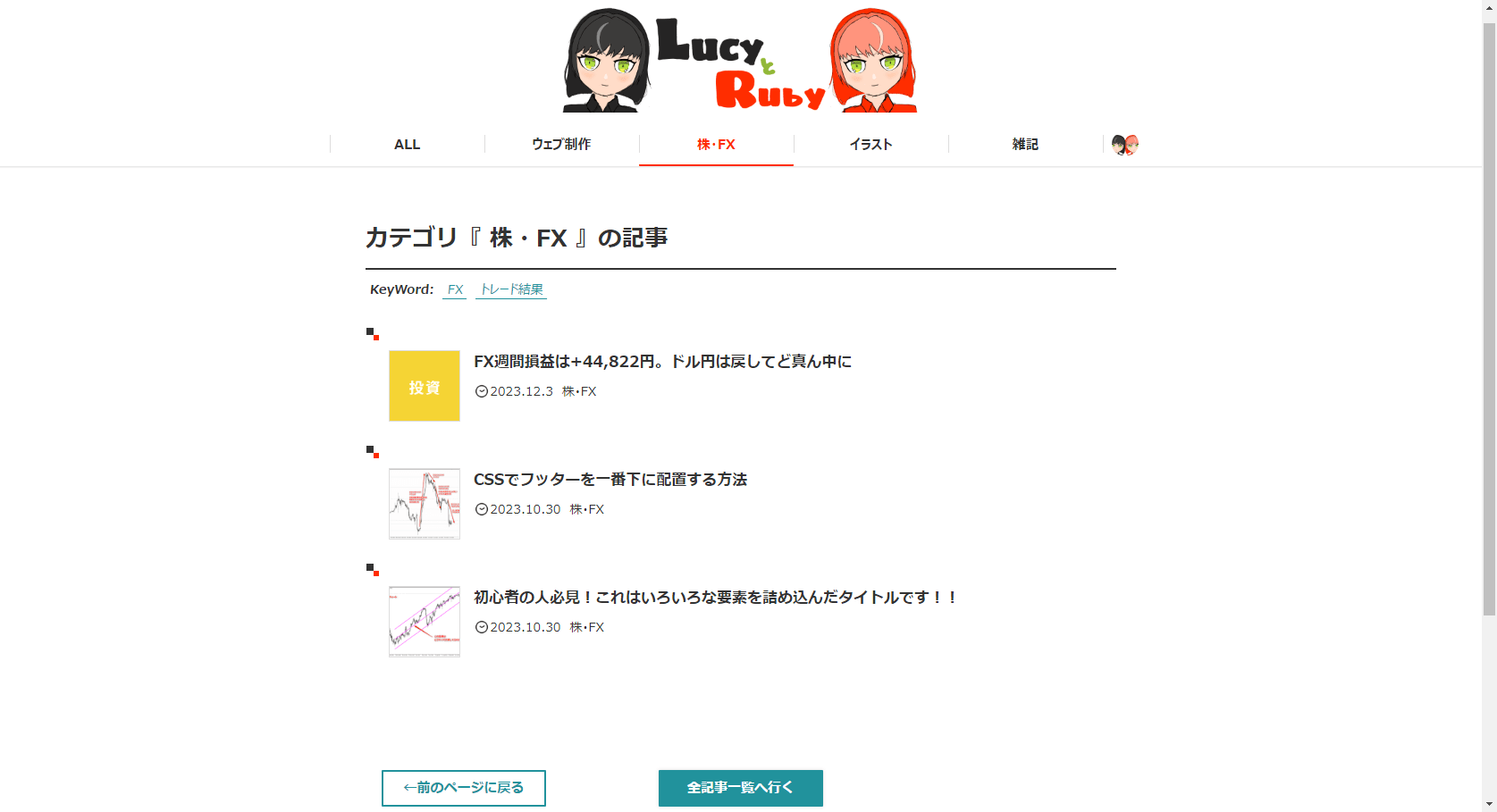Screen dimensions: 1497x812
Task: Switch to the ウェブ制作 tab
Action: point(561,145)
